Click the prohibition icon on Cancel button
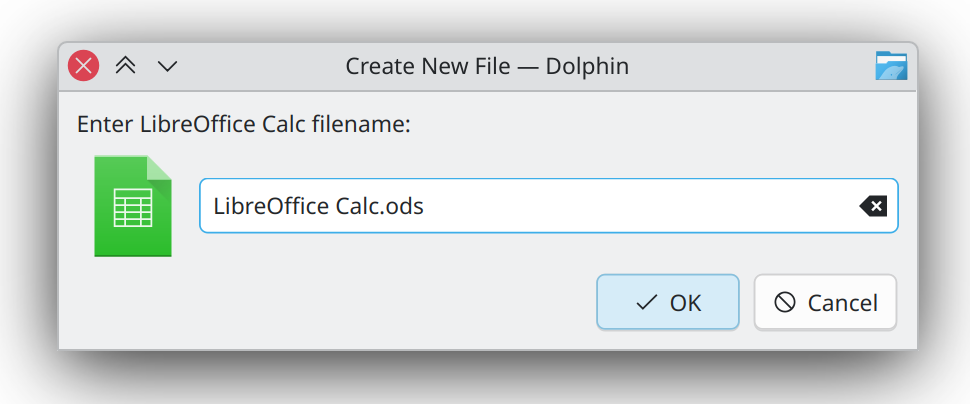The image size is (970, 404). (784, 303)
